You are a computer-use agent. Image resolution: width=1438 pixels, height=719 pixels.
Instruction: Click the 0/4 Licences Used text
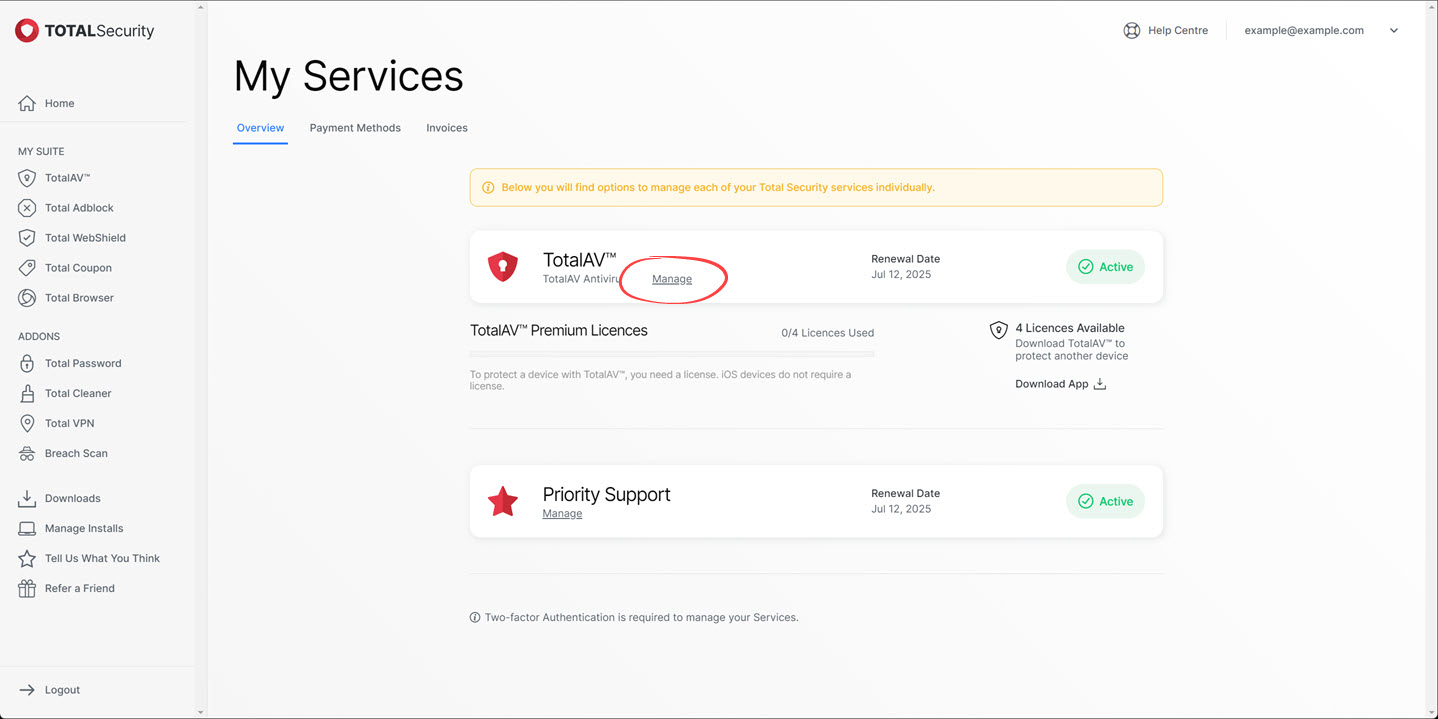pyautogui.click(x=828, y=333)
